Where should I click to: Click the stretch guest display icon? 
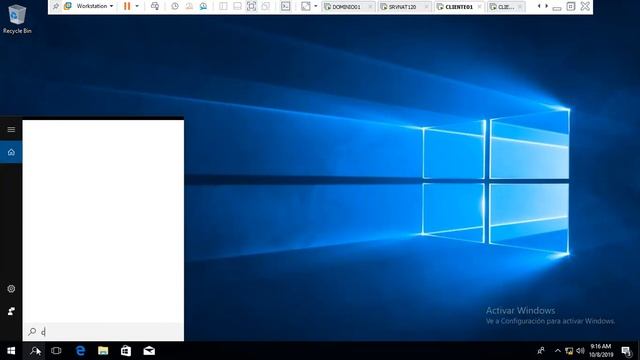(306, 6)
